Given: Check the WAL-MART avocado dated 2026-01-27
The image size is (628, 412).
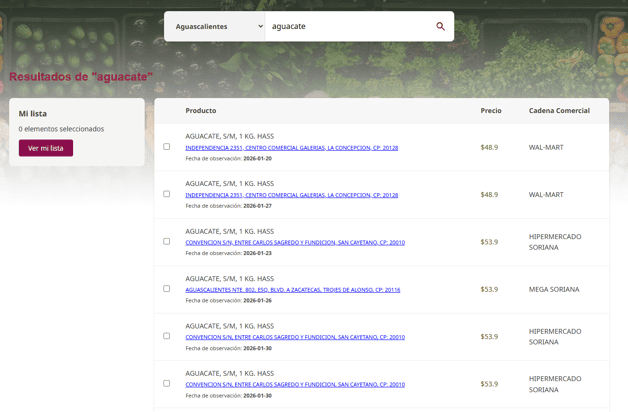Looking at the screenshot, I should coord(167,194).
